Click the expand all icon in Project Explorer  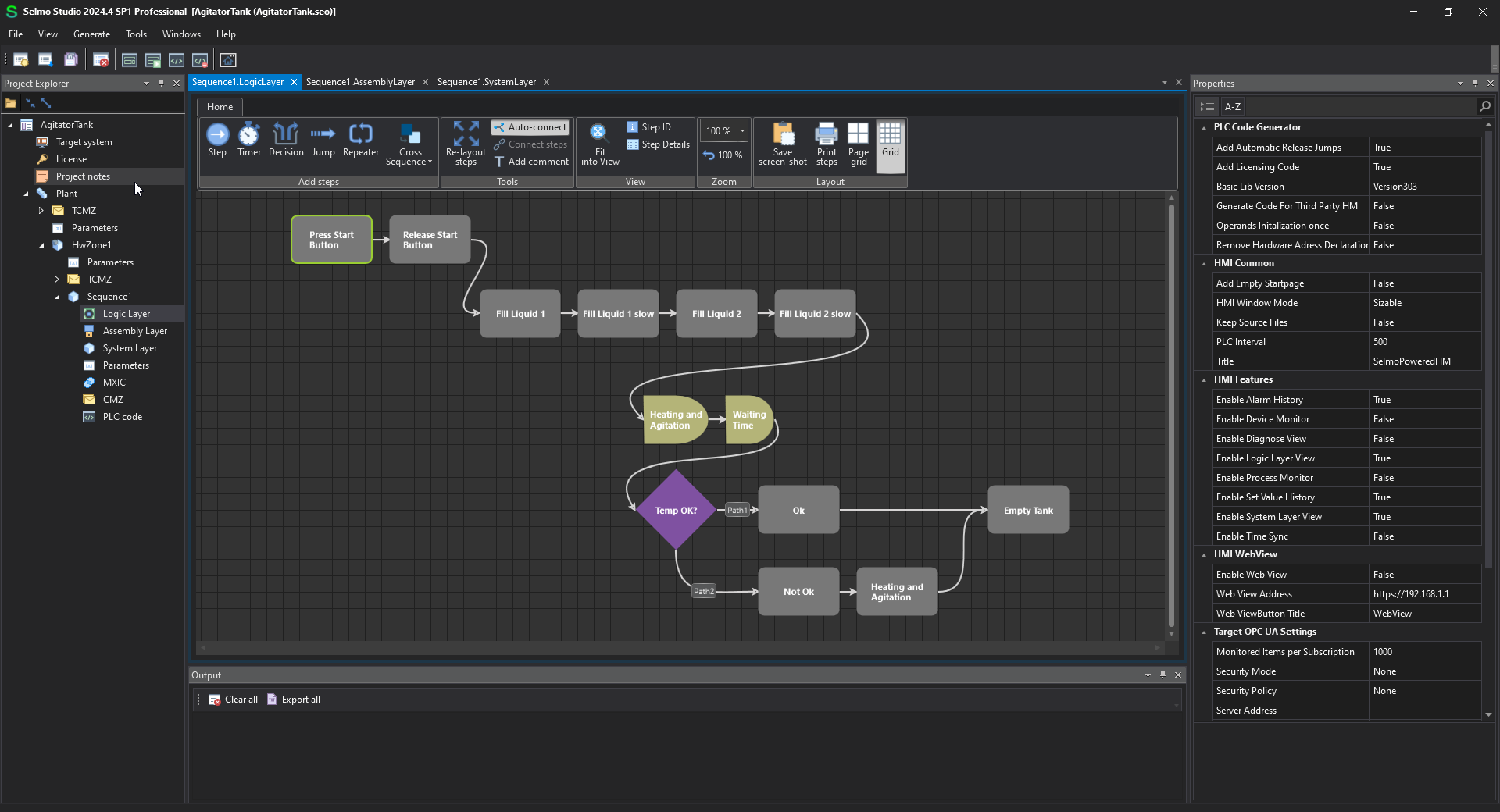pyautogui.click(x=46, y=103)
